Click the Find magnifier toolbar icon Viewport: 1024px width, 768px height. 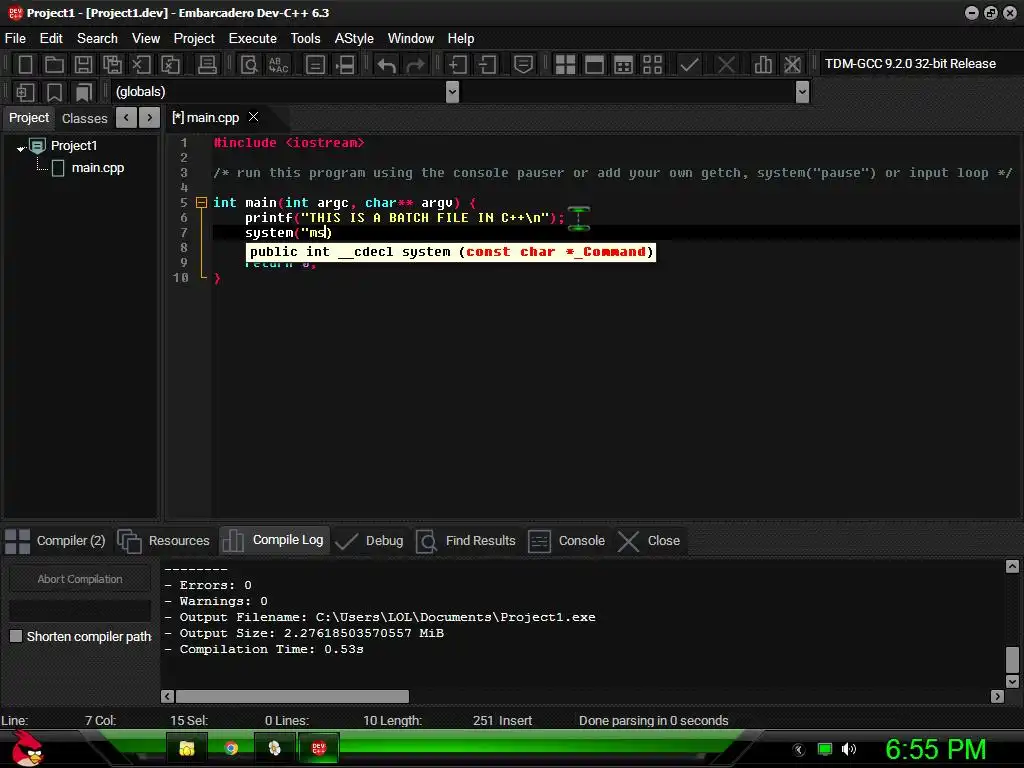249,65
